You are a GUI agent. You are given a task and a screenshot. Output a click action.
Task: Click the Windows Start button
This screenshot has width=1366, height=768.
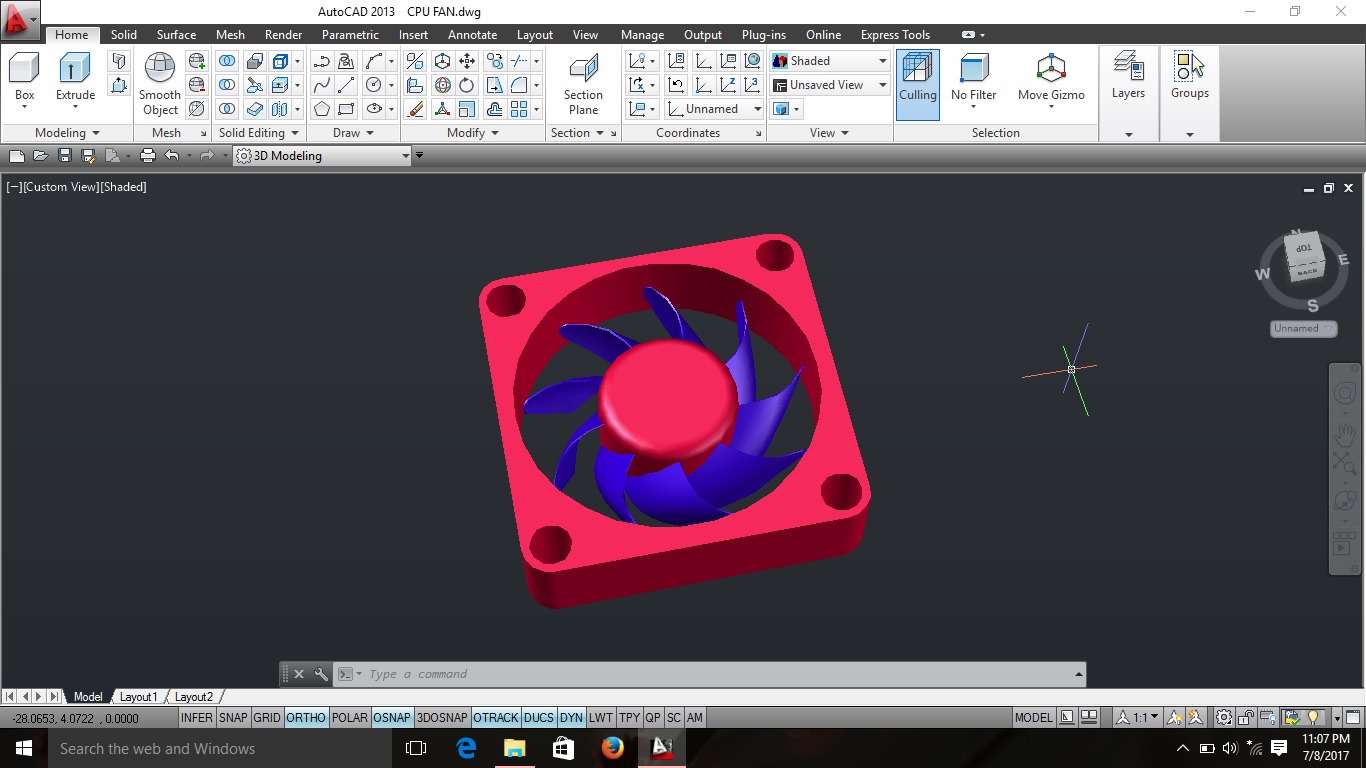pos(23,748)
